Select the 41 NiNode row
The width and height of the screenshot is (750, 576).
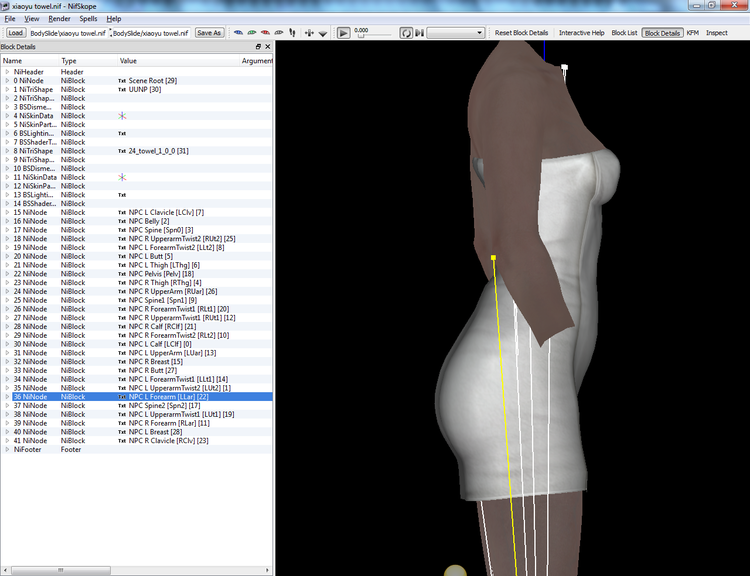pos(136,441)
